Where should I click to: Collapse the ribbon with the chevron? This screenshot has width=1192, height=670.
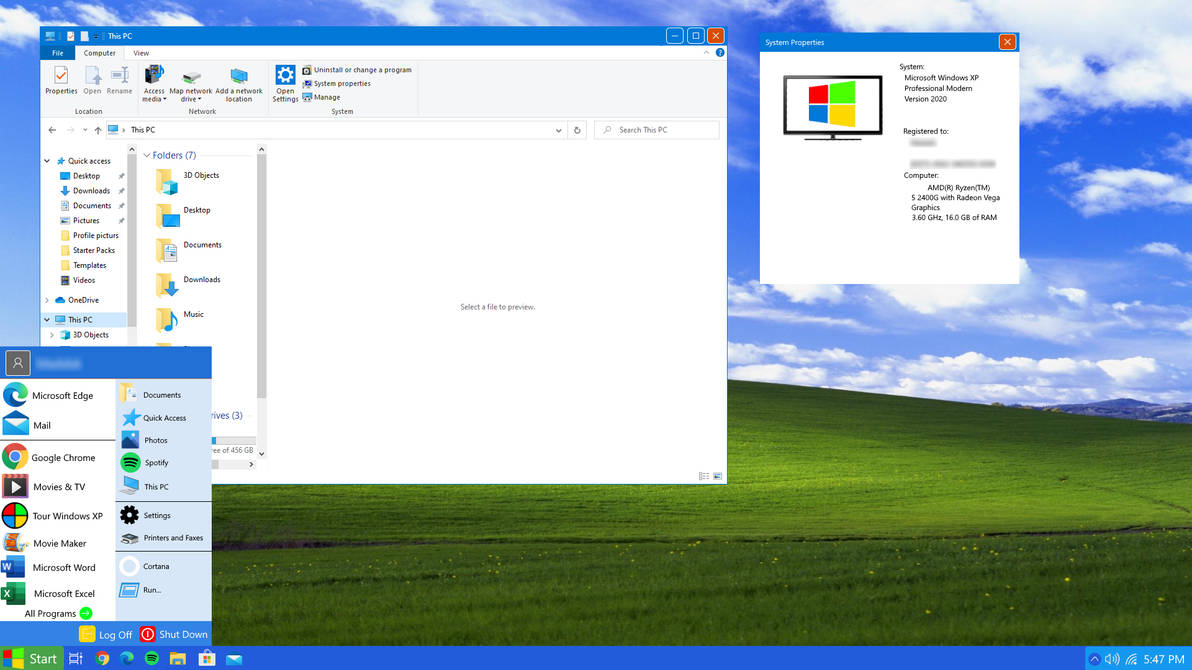coord(706,52)
